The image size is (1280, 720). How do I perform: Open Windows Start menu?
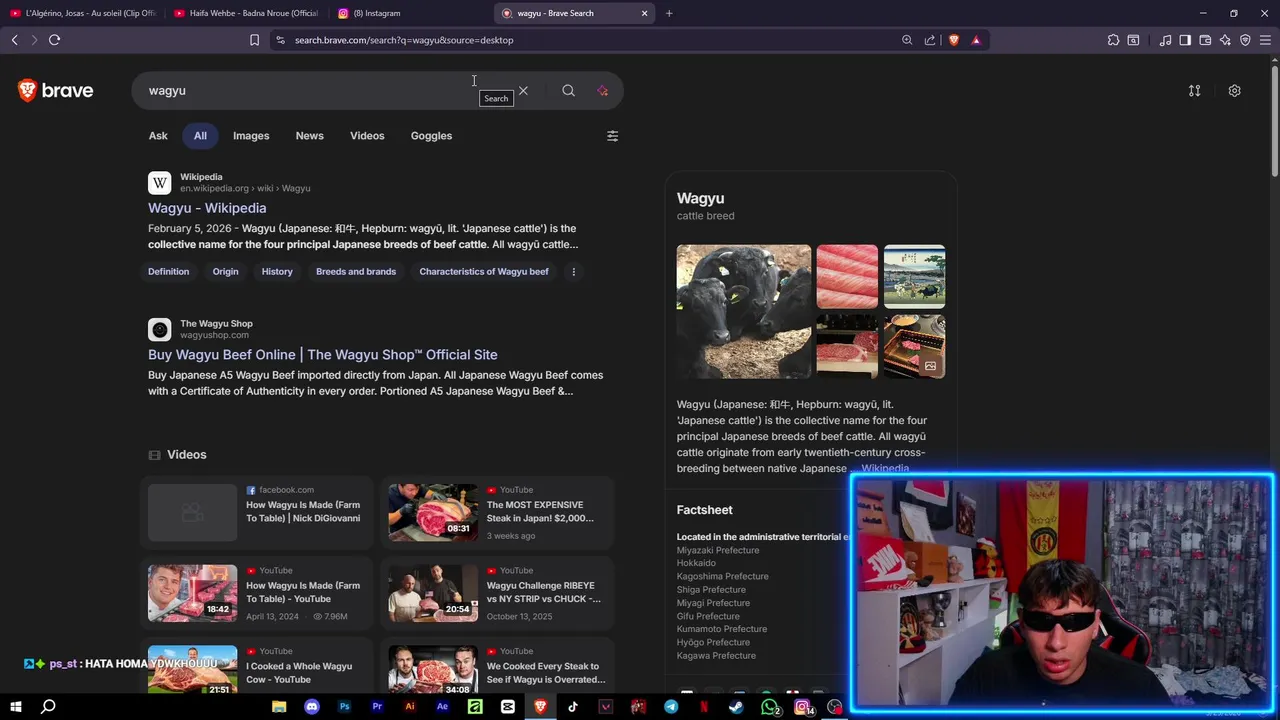pyautogui.click(x=16, y=707)
